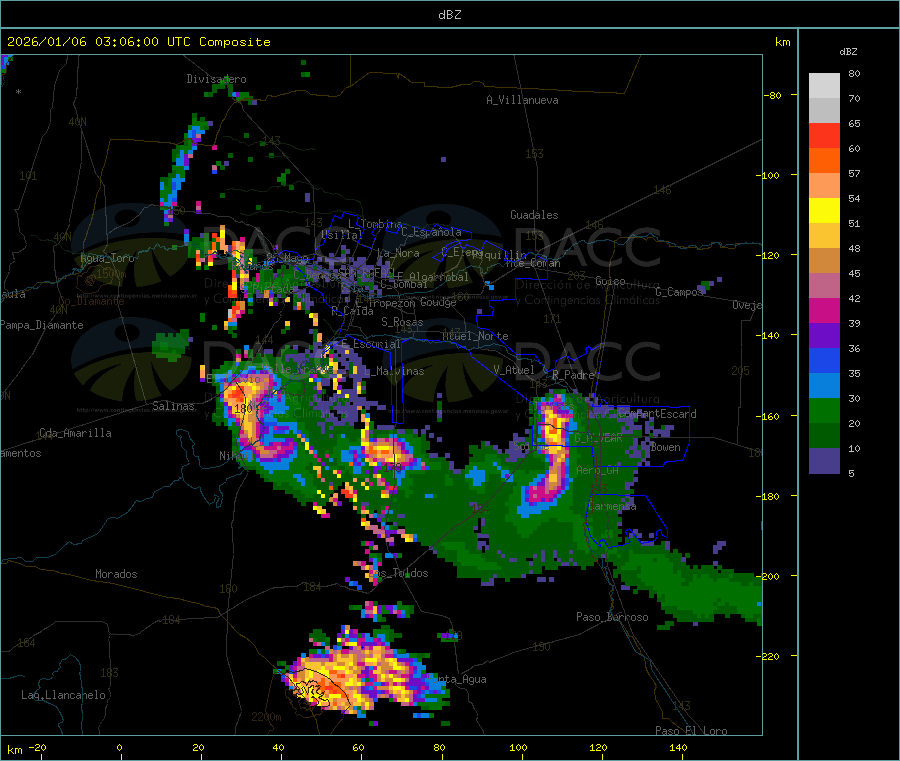Click the V_Atuel map label
The width and height of the screenshot is (900, 761).
click(x=514, y=370)
